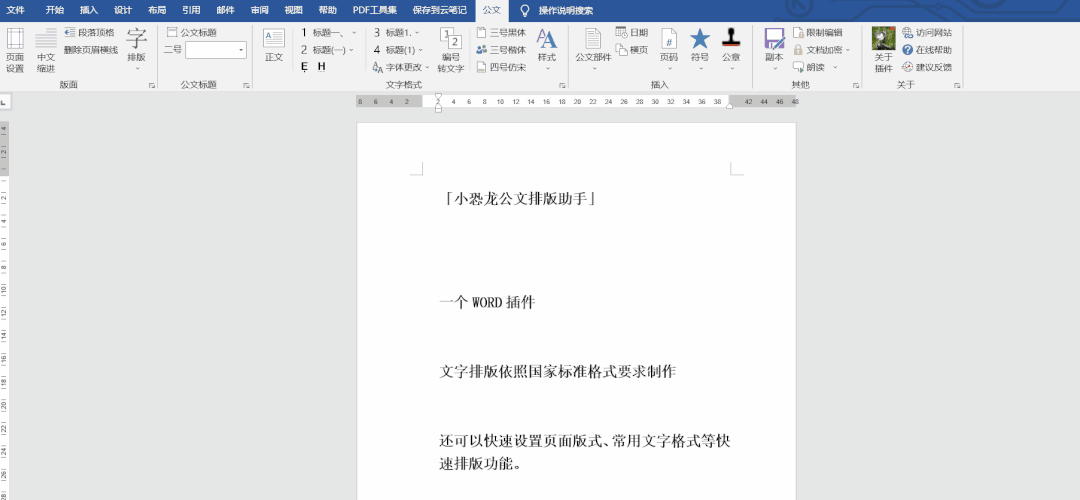This screenshot has height=500, width=1080.
Task: Expand the 标题一、 dropdown arrow
Action: coord(354,32)
